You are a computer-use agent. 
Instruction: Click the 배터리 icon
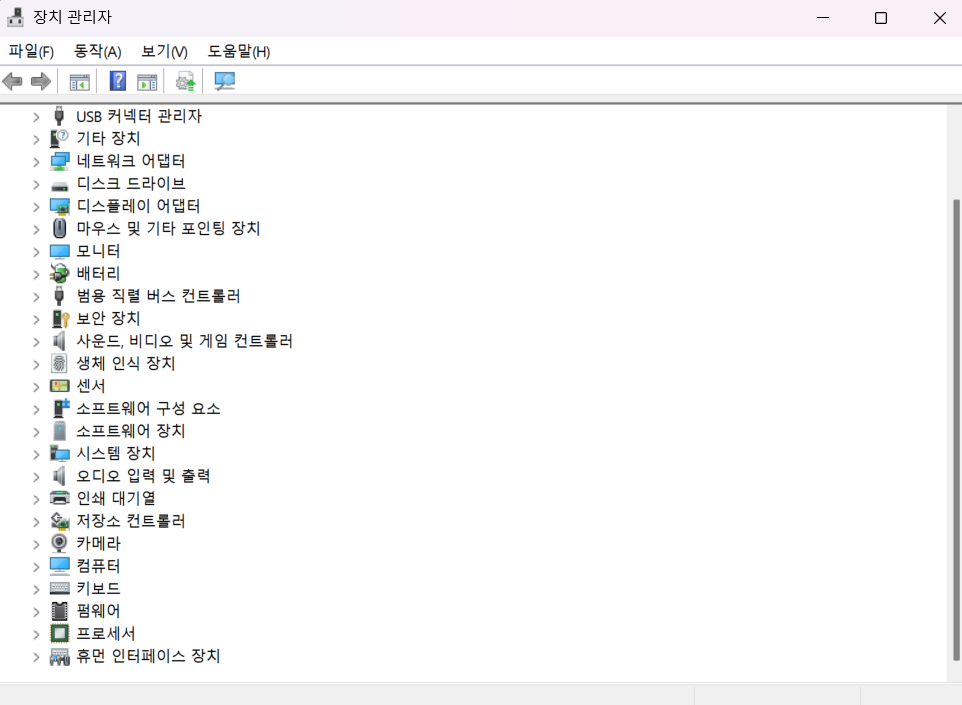point(60,273)
